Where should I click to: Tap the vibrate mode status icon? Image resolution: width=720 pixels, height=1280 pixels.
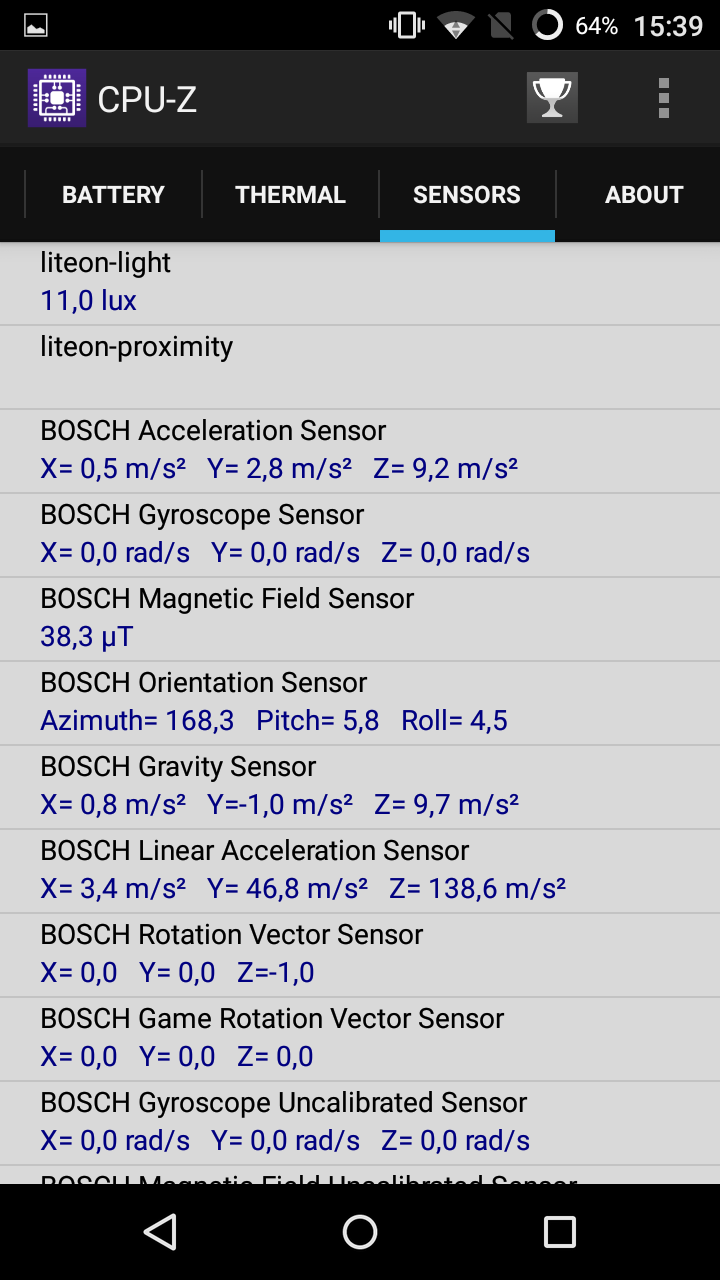click(407, 25)
